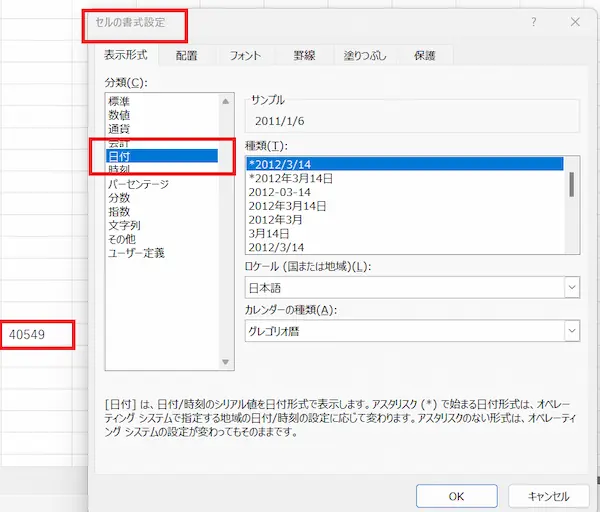Select the 2012-03-14 date format
600x512 pixels.
[x=283, y=191]
